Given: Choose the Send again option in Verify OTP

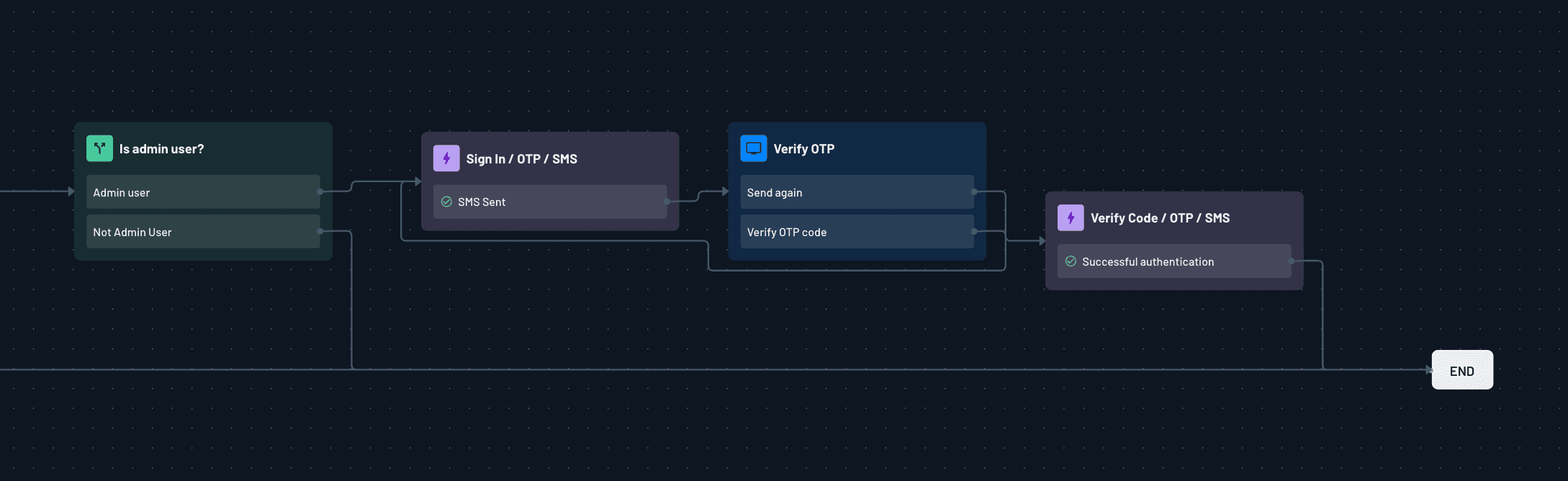Looking at the screenshot, I should pos(856,192).
